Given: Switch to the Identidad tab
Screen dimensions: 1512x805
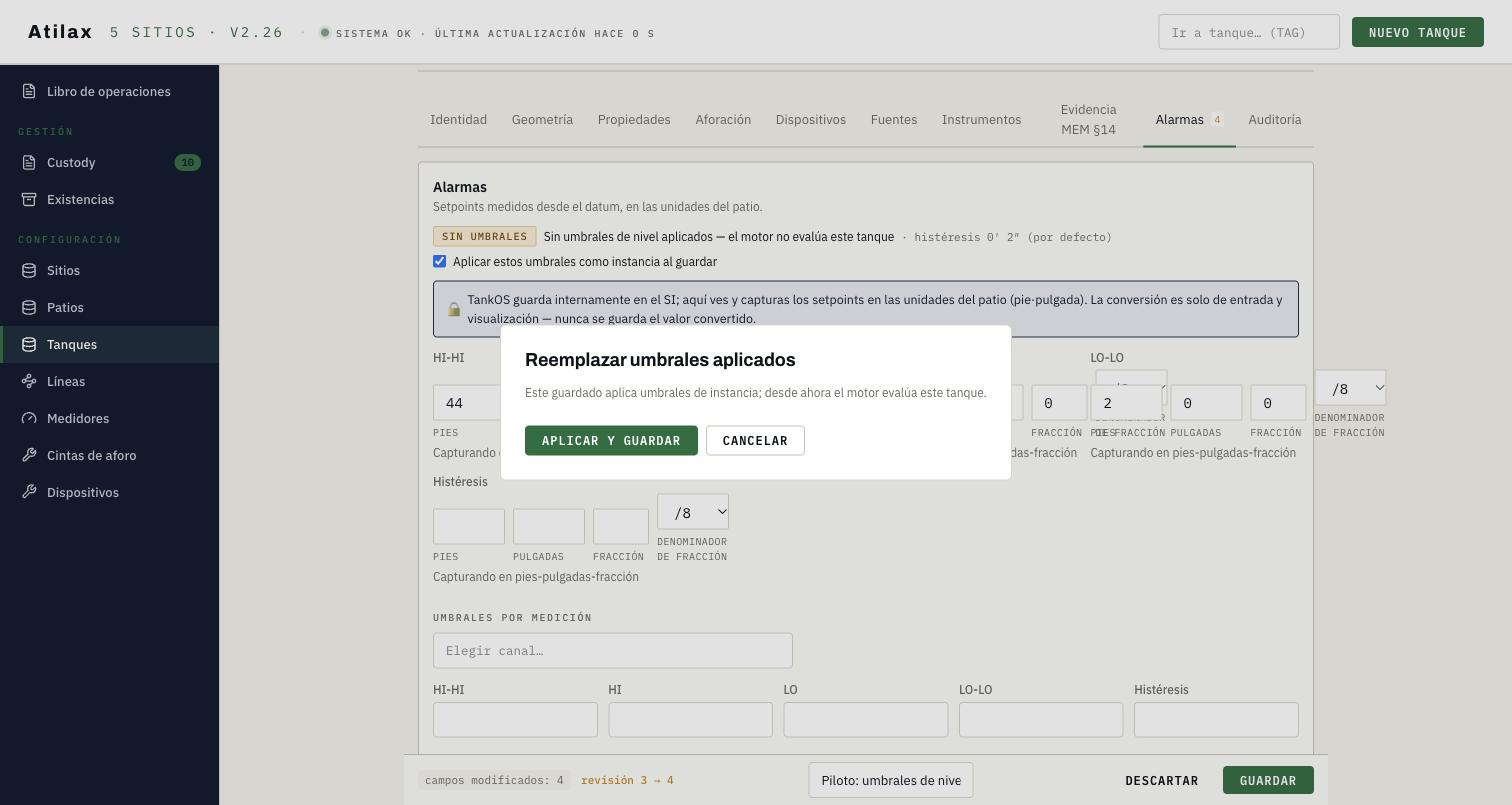Looking at the screenshot, I should tap(458, 119).
